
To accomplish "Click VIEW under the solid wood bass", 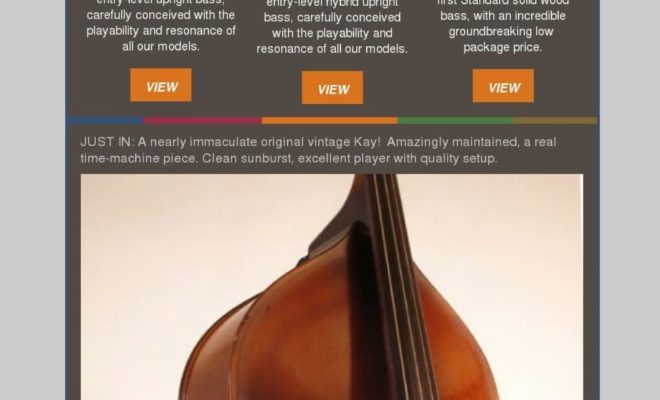I will 503,86.
